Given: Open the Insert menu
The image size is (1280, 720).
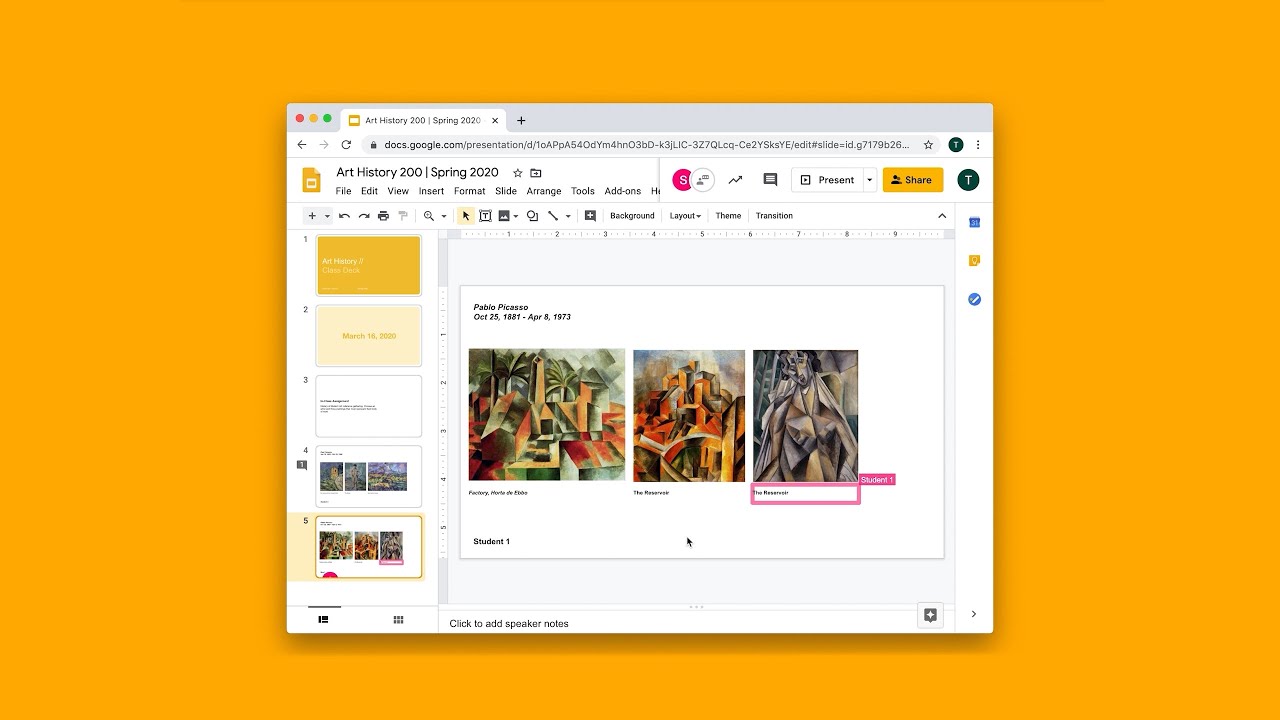Looking at the screenshot, I should 431,191.
